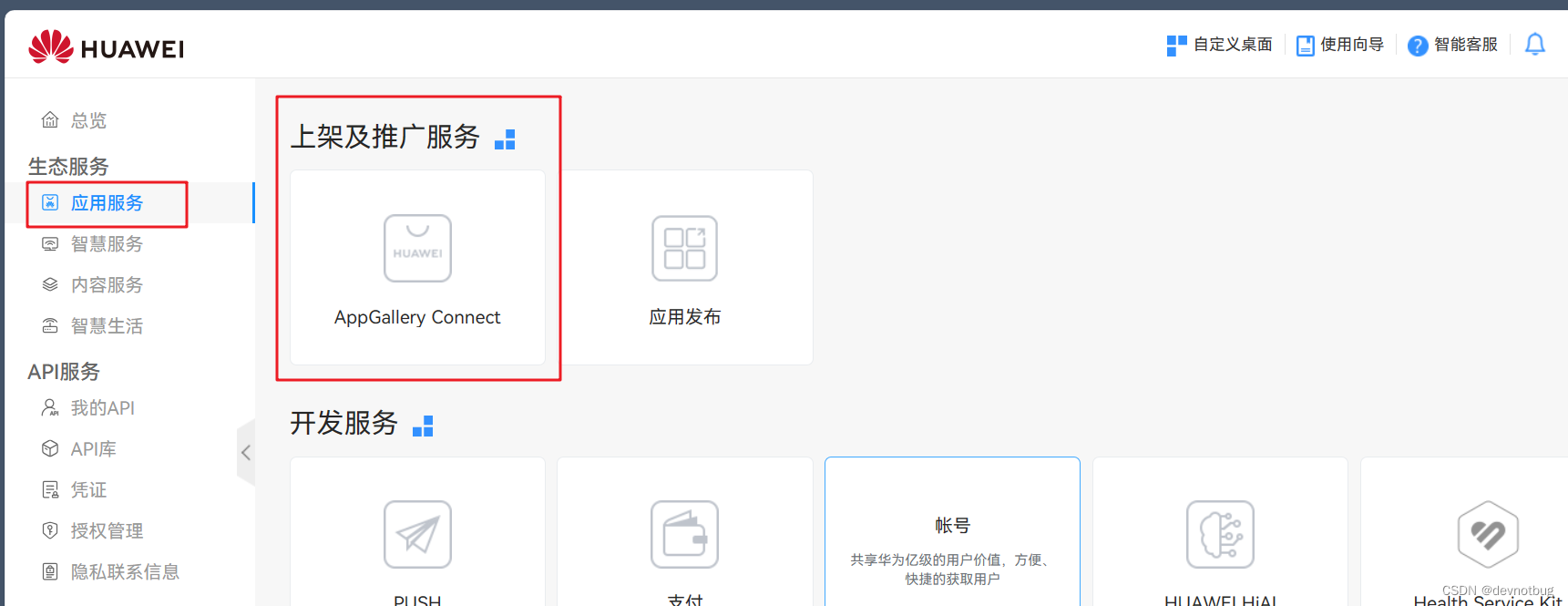Click the API服务 section heading

(x=64, y=371)
